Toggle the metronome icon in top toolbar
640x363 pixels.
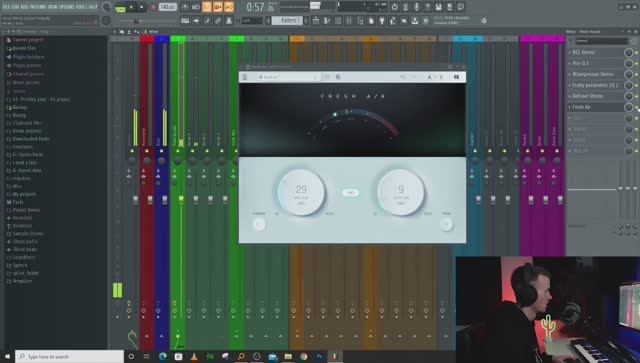click(x=185, y=7)
